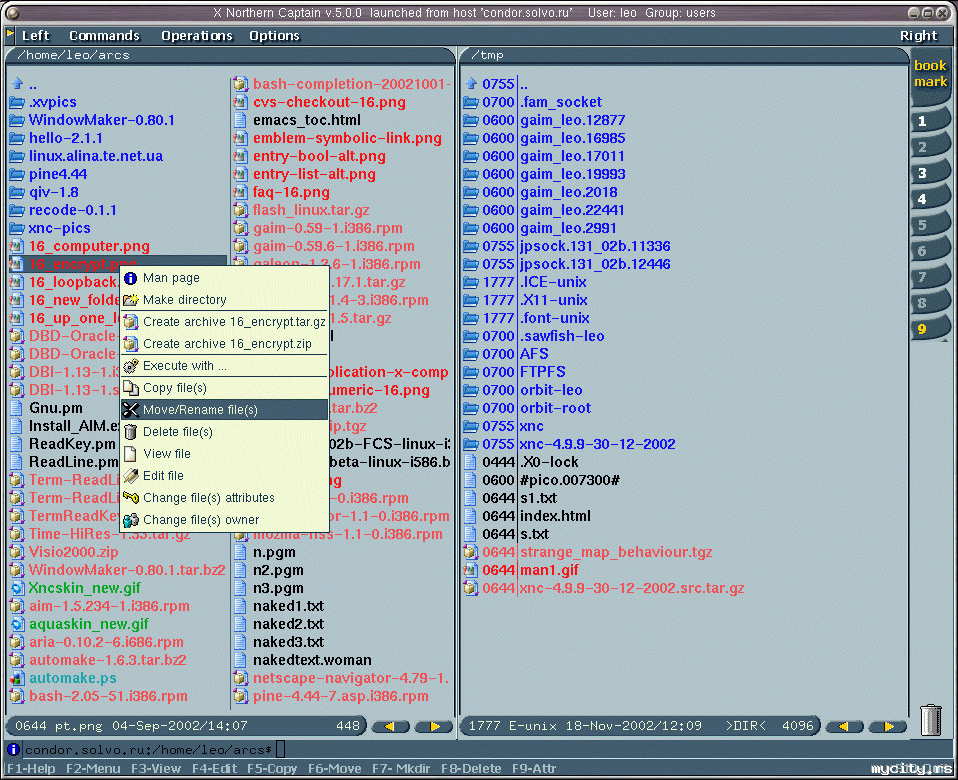Click the Change file(s) attributes icon
The width and height of the screenshot is (958, 780).
point(130,498)
